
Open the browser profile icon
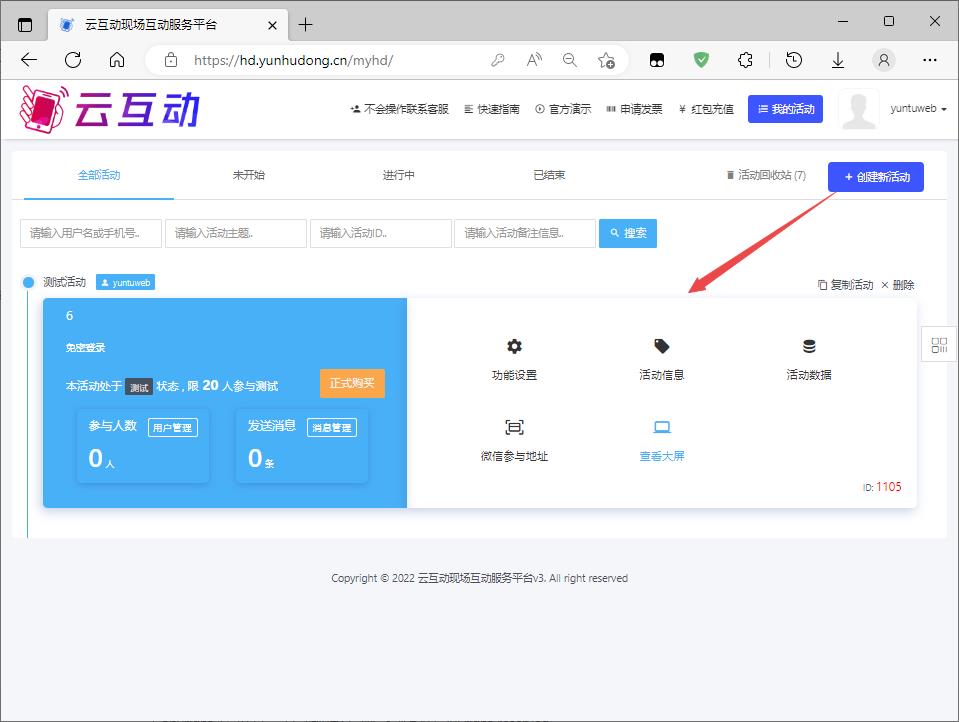[x=884, y=60]
